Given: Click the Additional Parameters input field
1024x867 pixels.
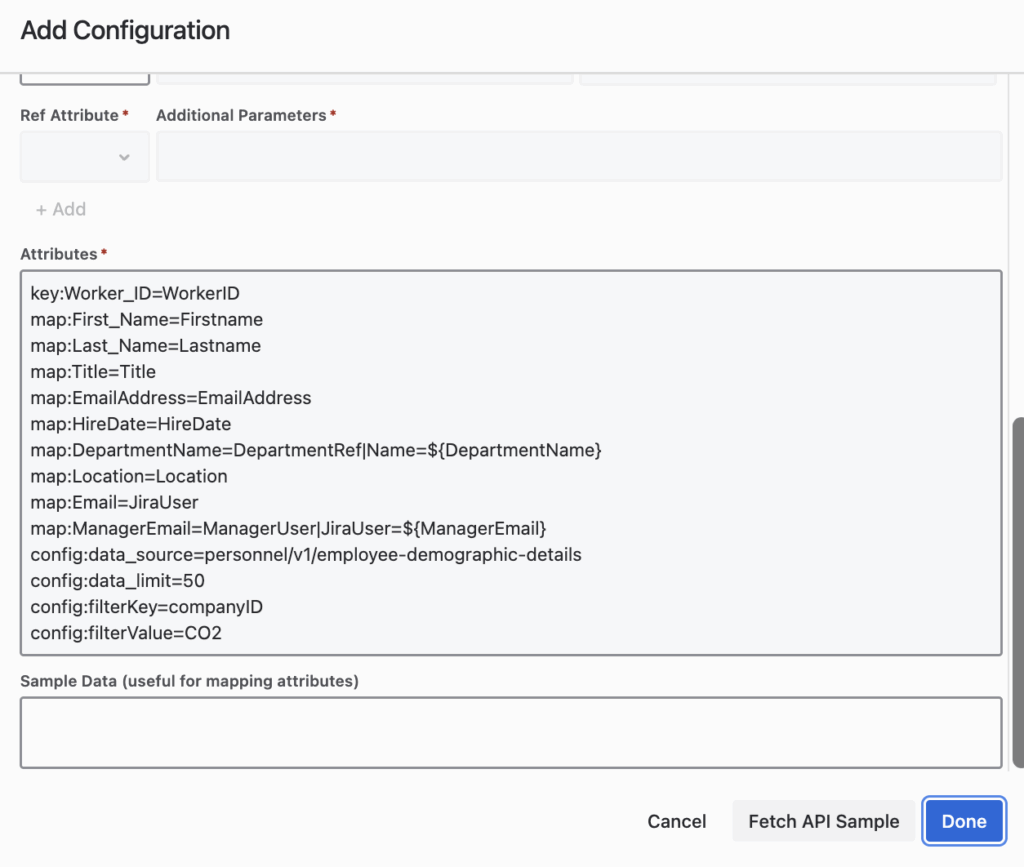Looking at the screenshot, I should click(x=578, y=157).
